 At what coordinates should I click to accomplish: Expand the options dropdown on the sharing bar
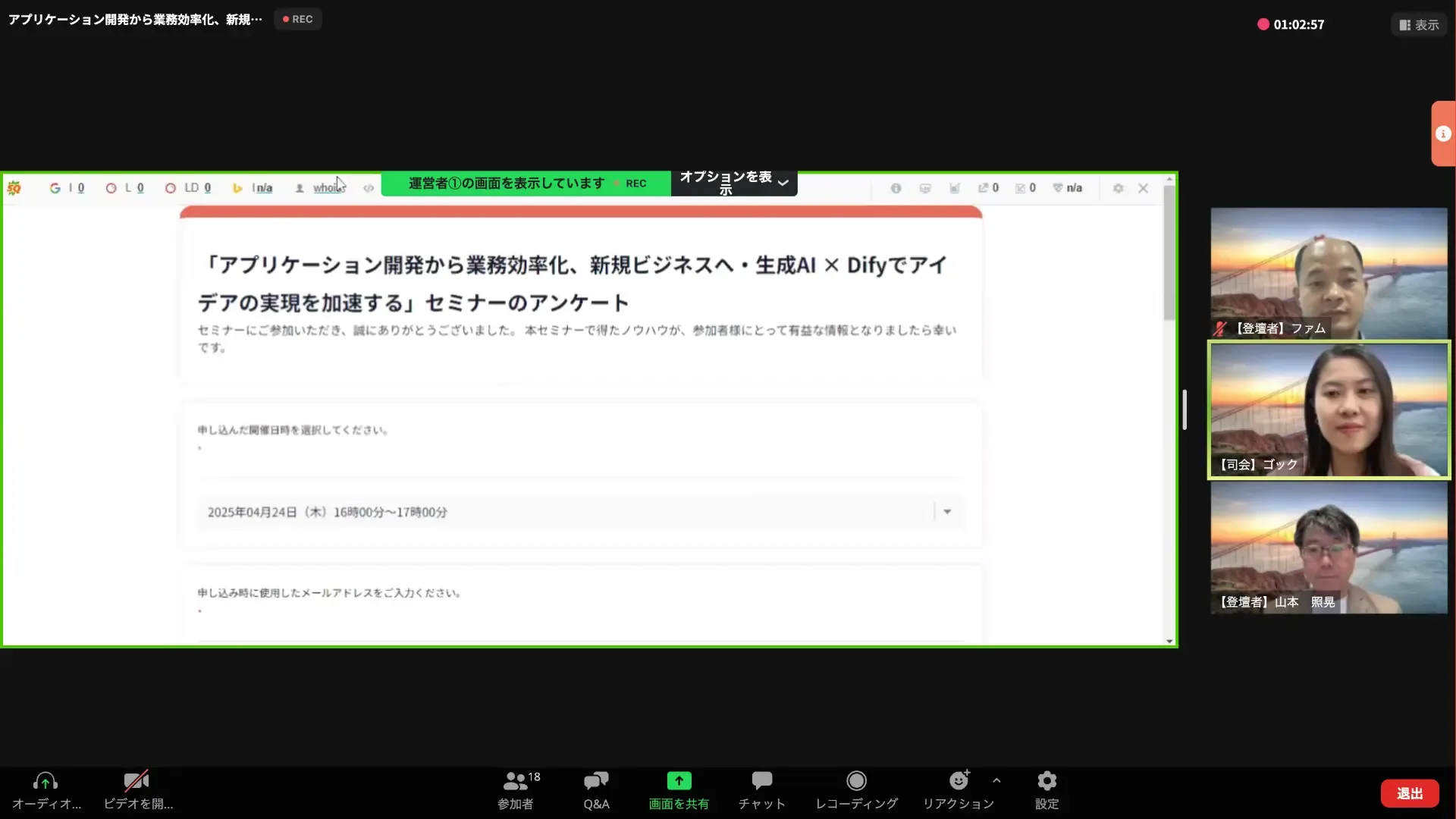[733, 183]
